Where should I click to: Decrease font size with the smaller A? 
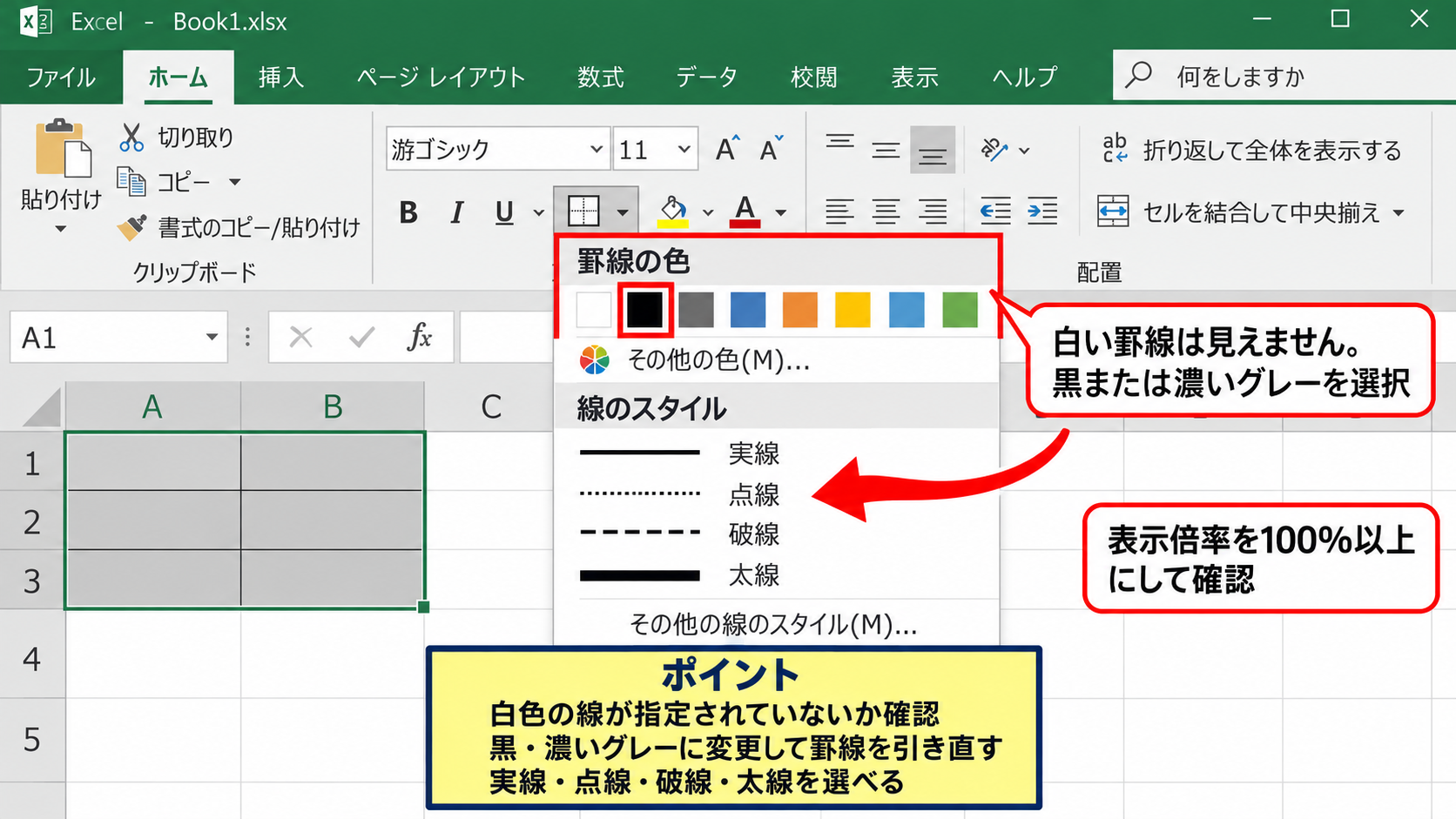point(772,150)
